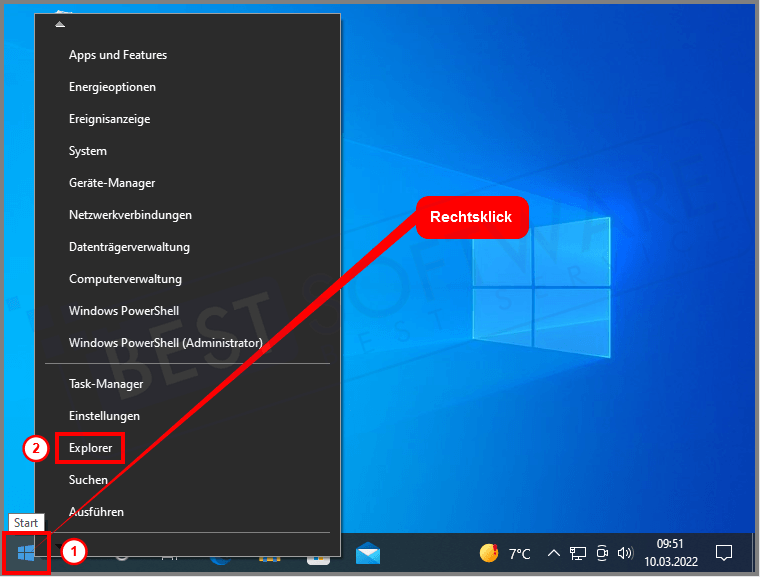Open Geräte-Manager menu item

(x=112, y=183)
